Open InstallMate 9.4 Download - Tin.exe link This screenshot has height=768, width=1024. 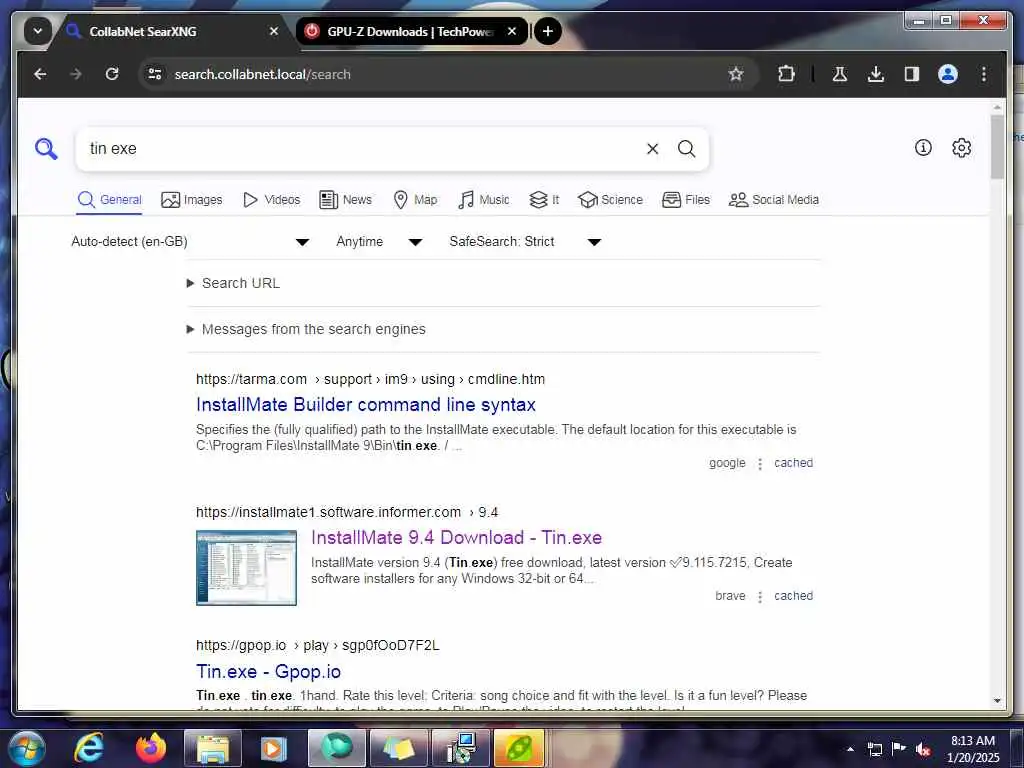click(456, 537)
